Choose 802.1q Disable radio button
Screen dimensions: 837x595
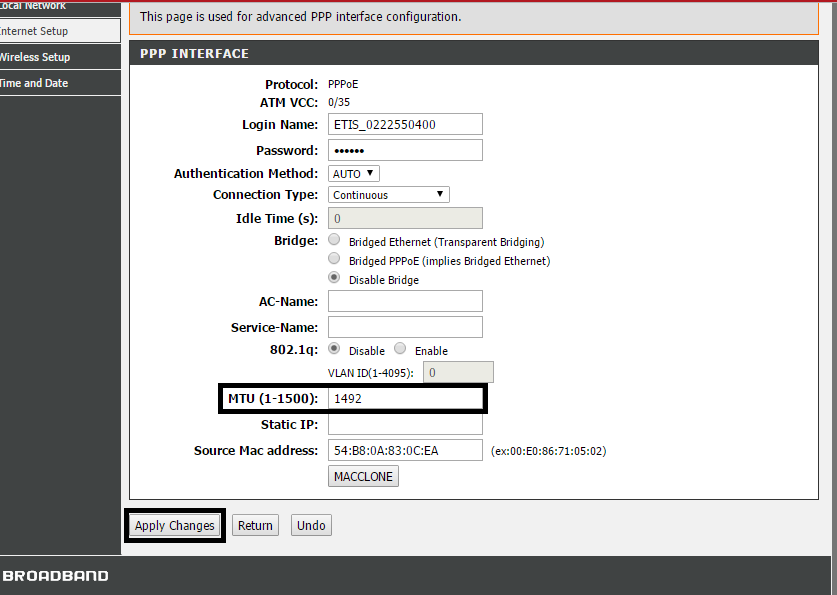[334, 350]
